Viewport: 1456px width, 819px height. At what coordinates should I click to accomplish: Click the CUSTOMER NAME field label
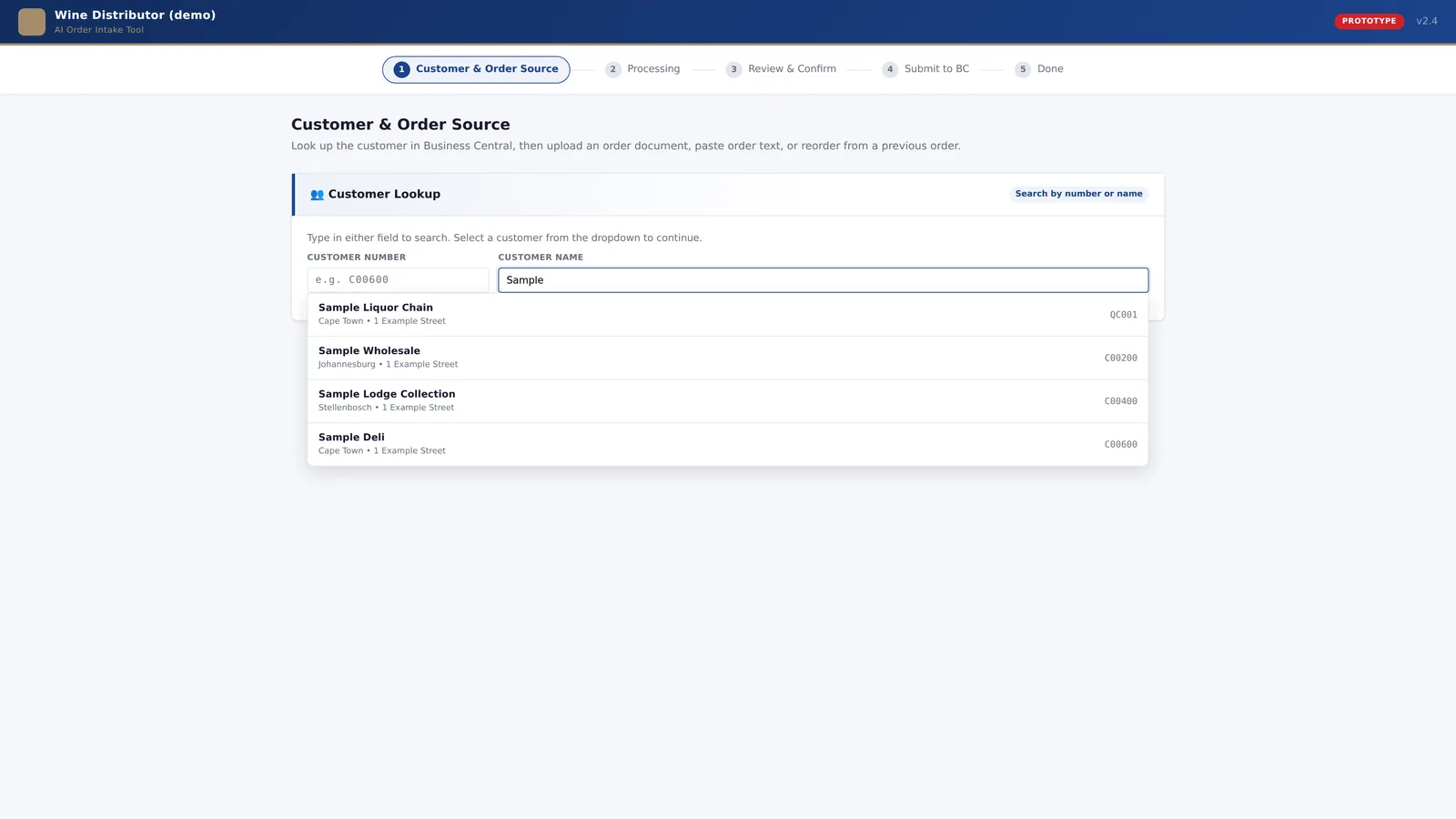click(541, 258)
